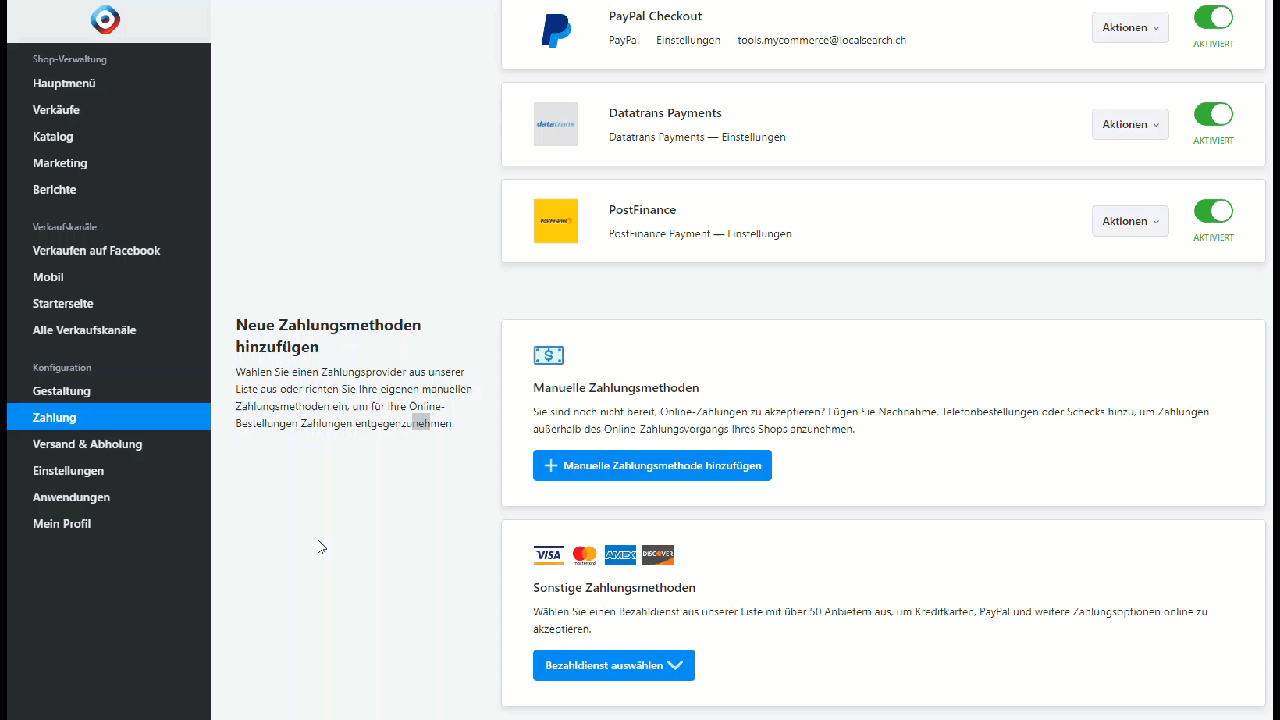
Task: Click Einstellungen link under Datatrans Payments
Action: coord(753,137)
